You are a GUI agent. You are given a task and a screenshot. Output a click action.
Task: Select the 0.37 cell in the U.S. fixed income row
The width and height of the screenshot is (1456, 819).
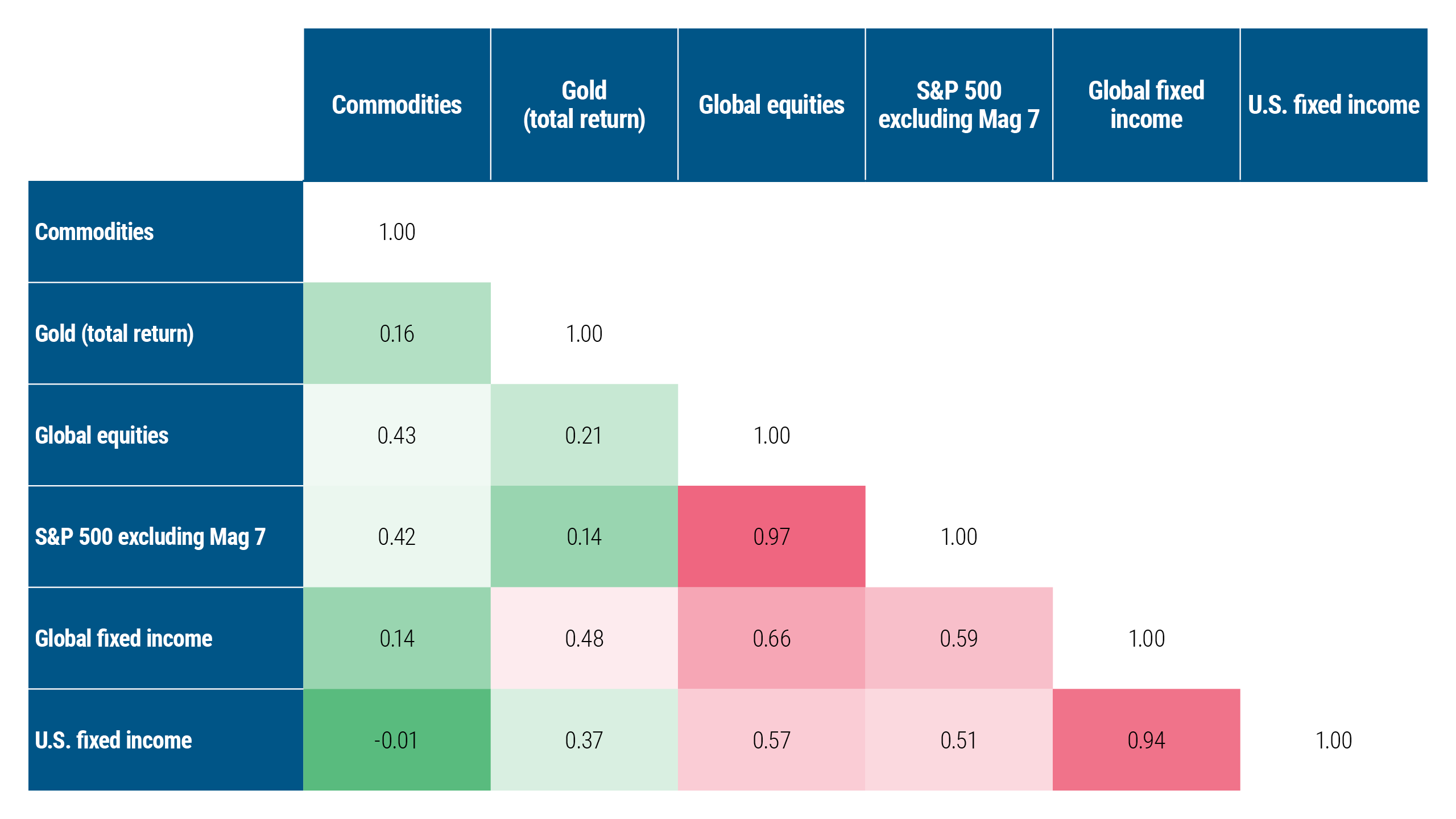(584, 740)
